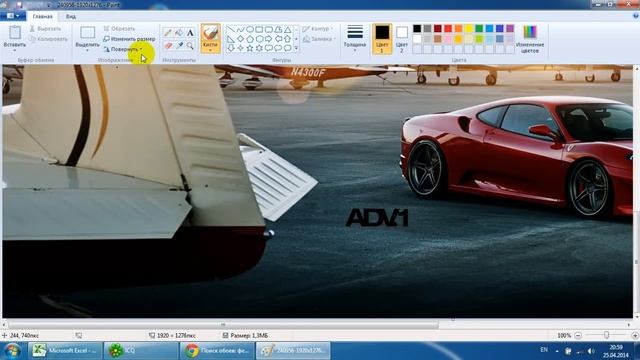The image size is (640, 360).
Task: Open the Контур outline dropdown
Action: pyautogui.click(x=318, y=29)
